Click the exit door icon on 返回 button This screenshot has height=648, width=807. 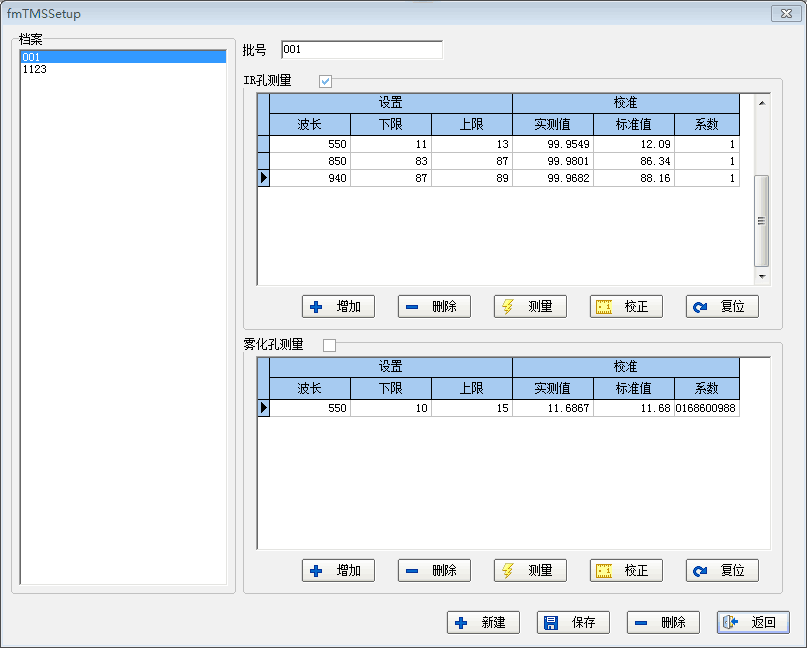click(x=731, y=622)
